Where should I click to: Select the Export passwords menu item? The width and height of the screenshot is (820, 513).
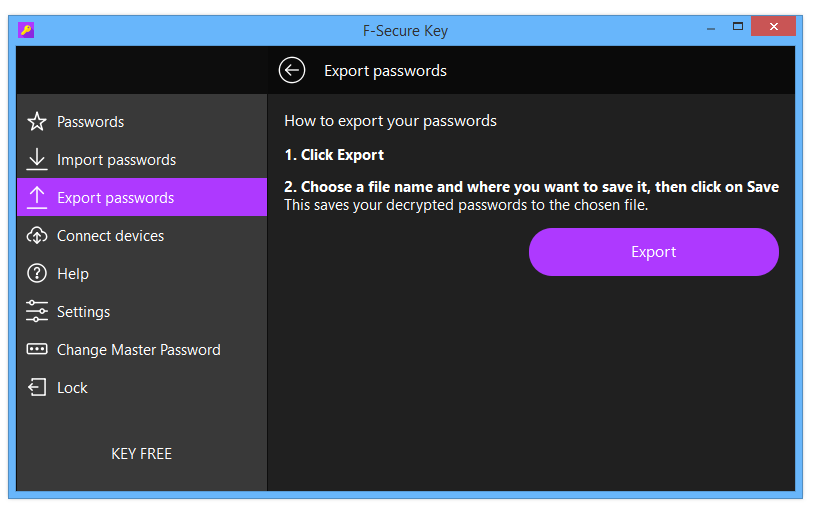pos(142,197)
